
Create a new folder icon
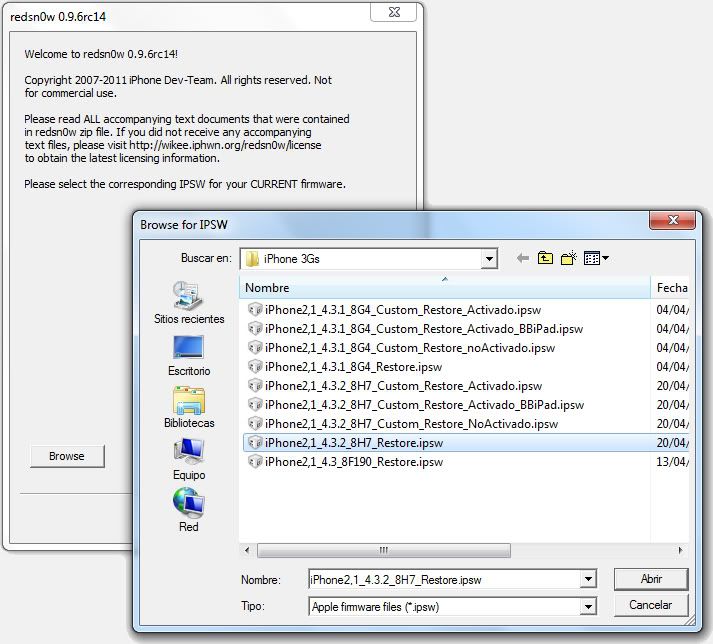click(x=568, y=258)
